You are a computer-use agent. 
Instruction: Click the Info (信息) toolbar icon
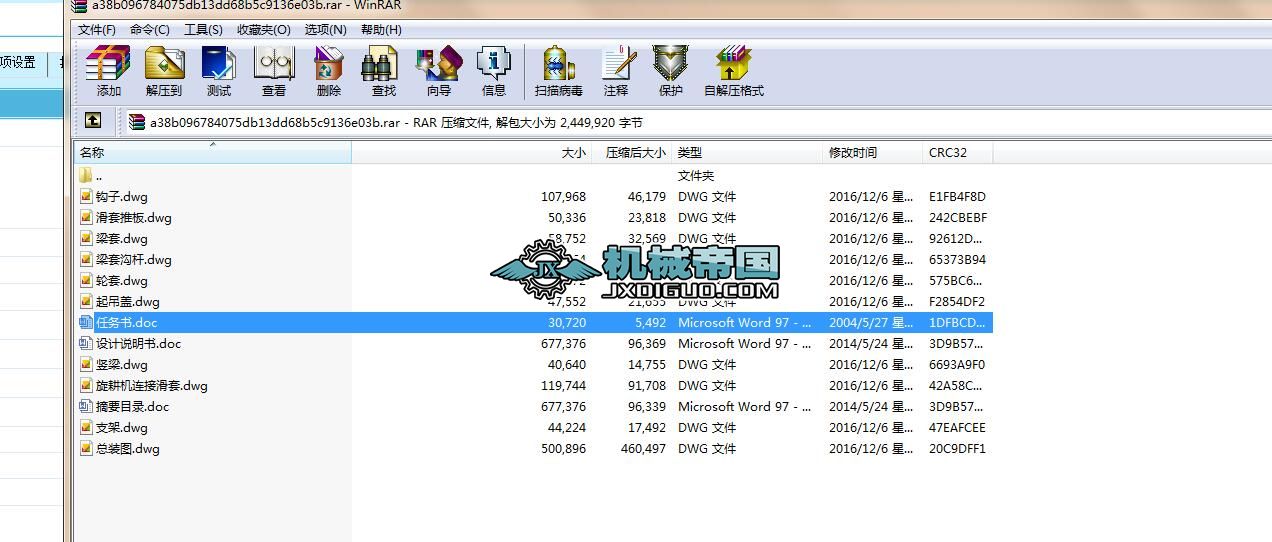(x=493, y=64)
